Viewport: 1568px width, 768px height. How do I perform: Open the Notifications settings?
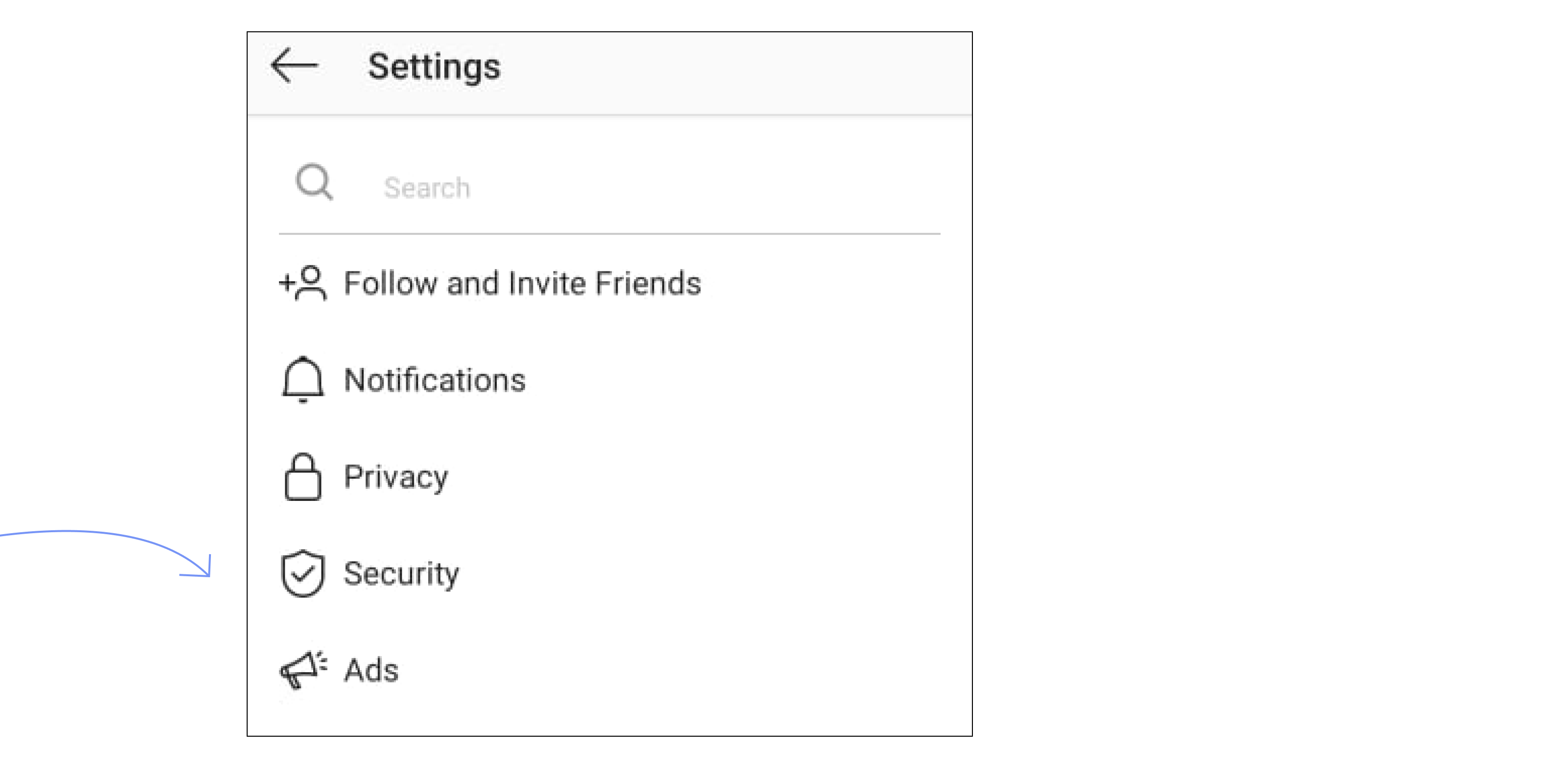[609, 380]
